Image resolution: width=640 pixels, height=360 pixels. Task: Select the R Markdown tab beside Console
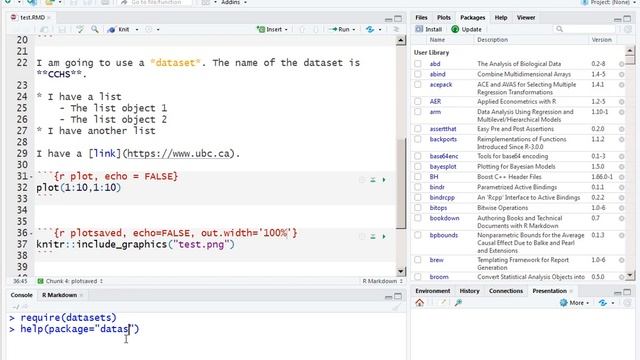pyautogui.click(x=60, y=295)
